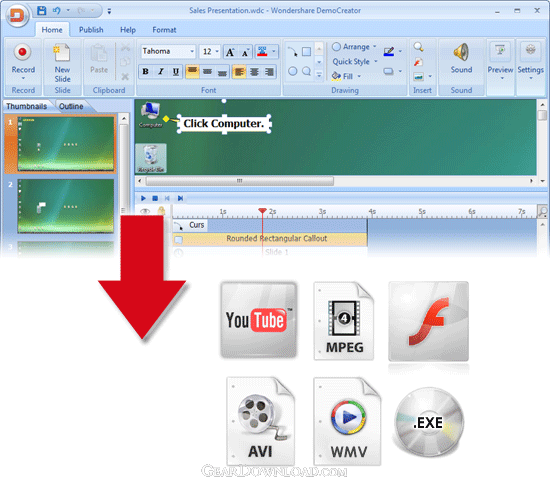The width and height of the screenshot is (550, 480).
Task: Switch to the Outline panel tab
Action: 71,106
